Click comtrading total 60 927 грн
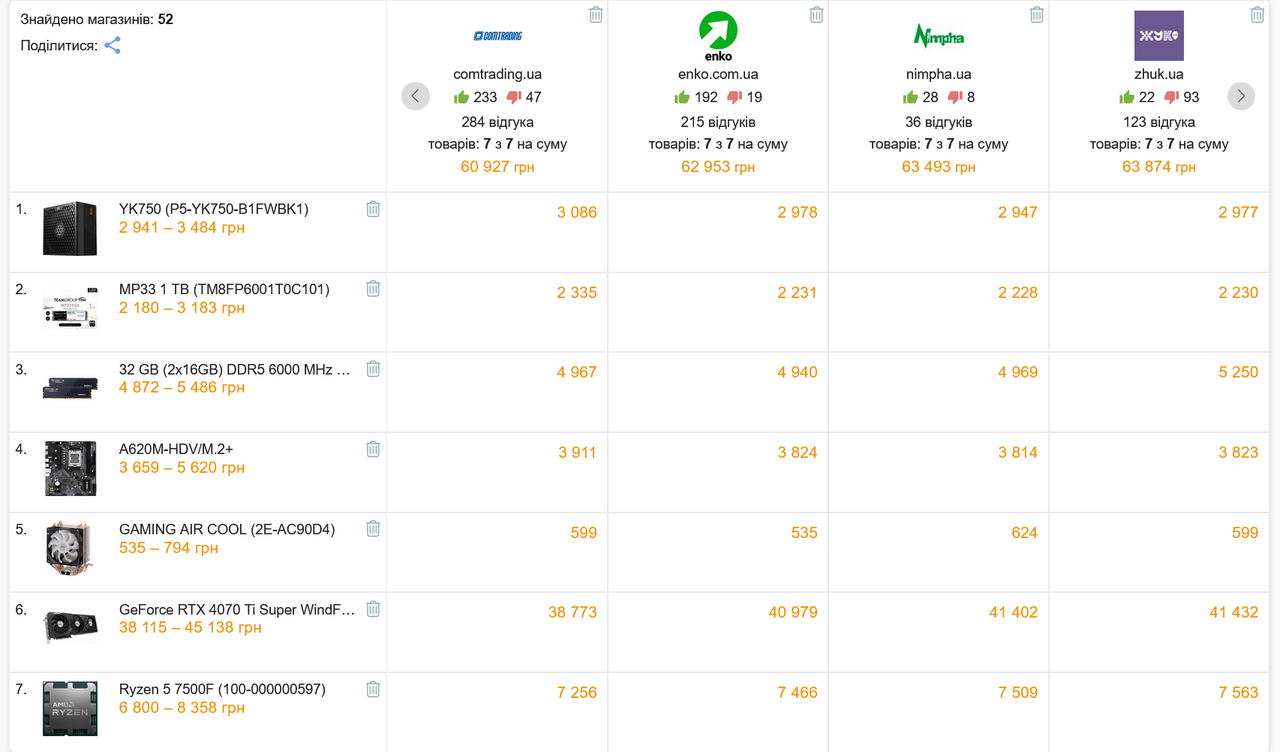This screenshot has height=752, width=1280. 498,167
